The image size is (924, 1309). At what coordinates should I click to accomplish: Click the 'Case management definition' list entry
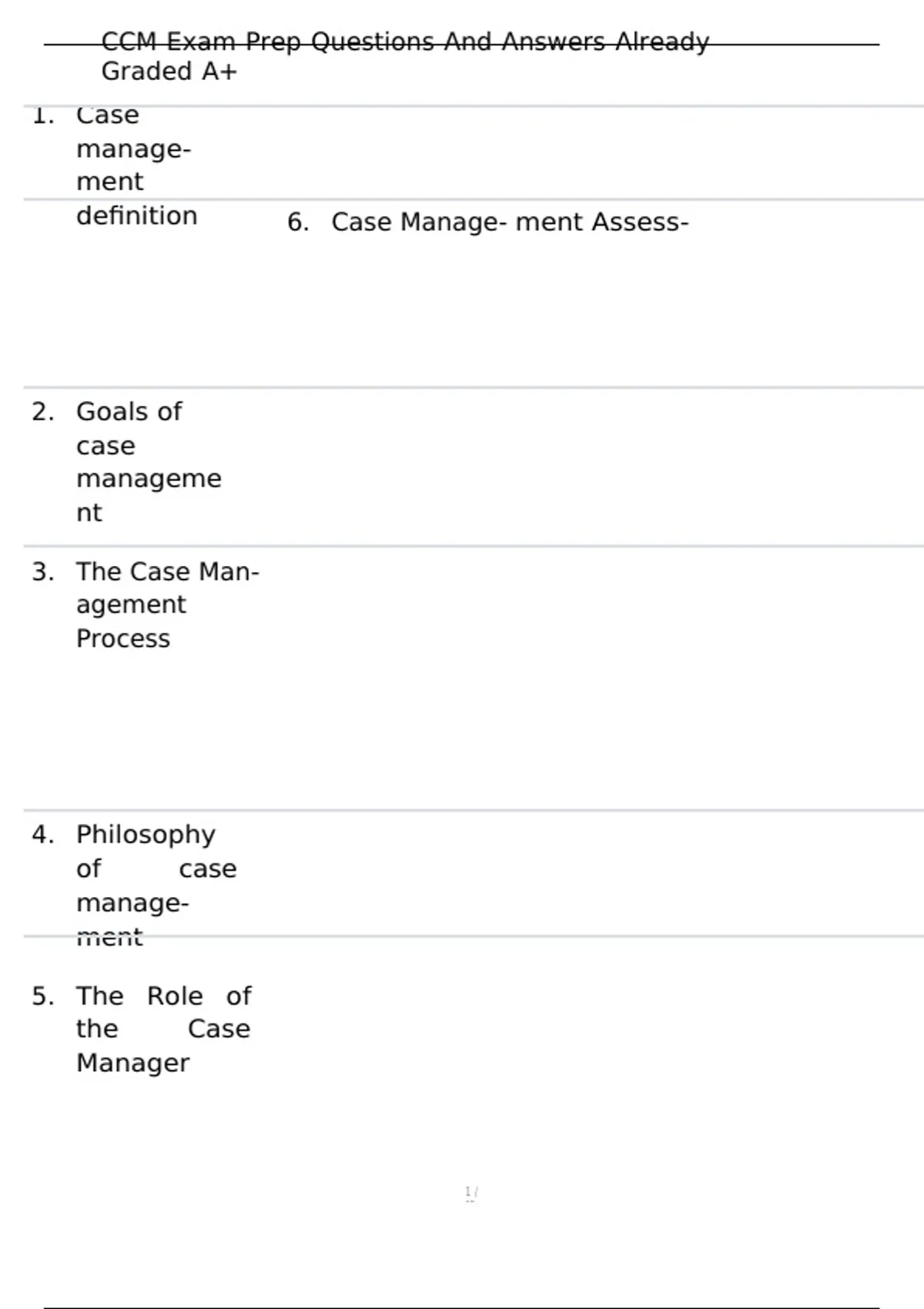[137, 165]
